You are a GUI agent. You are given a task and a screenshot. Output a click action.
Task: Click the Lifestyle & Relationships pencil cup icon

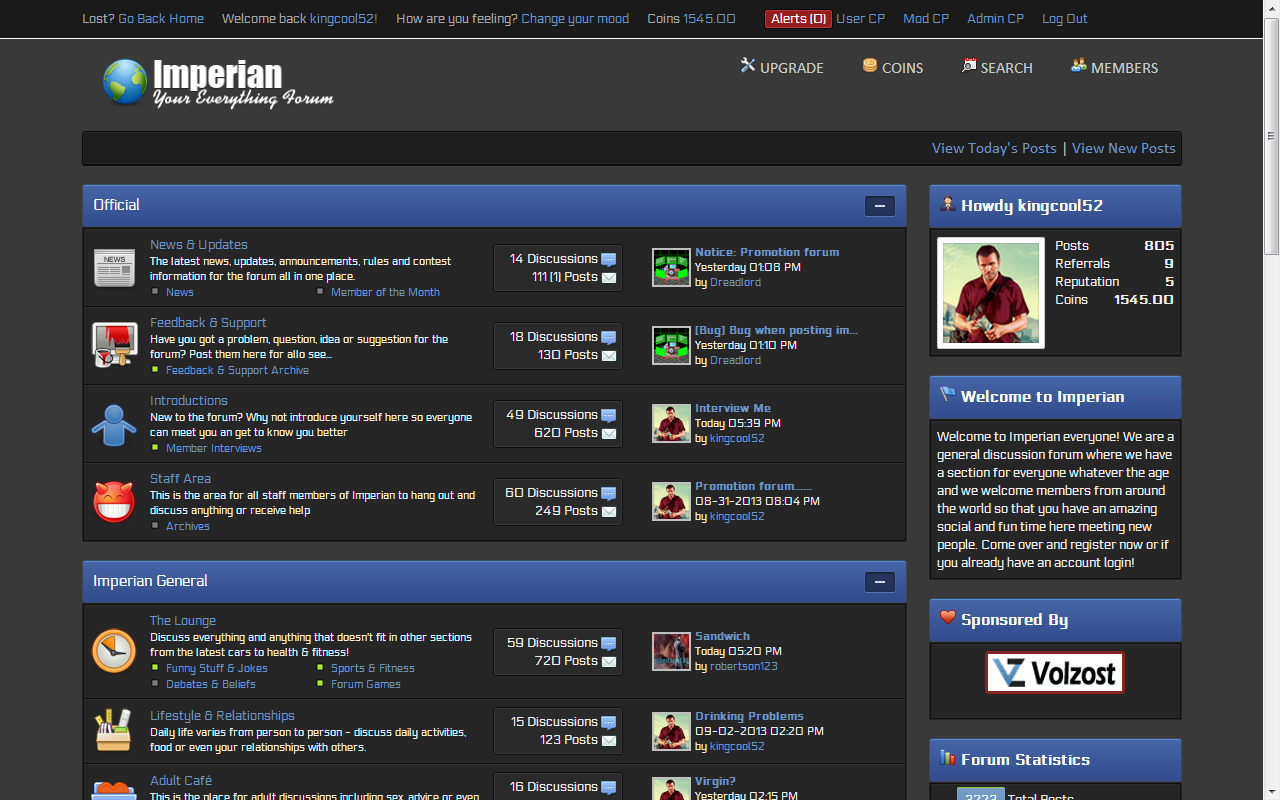[x=114, y=730]
